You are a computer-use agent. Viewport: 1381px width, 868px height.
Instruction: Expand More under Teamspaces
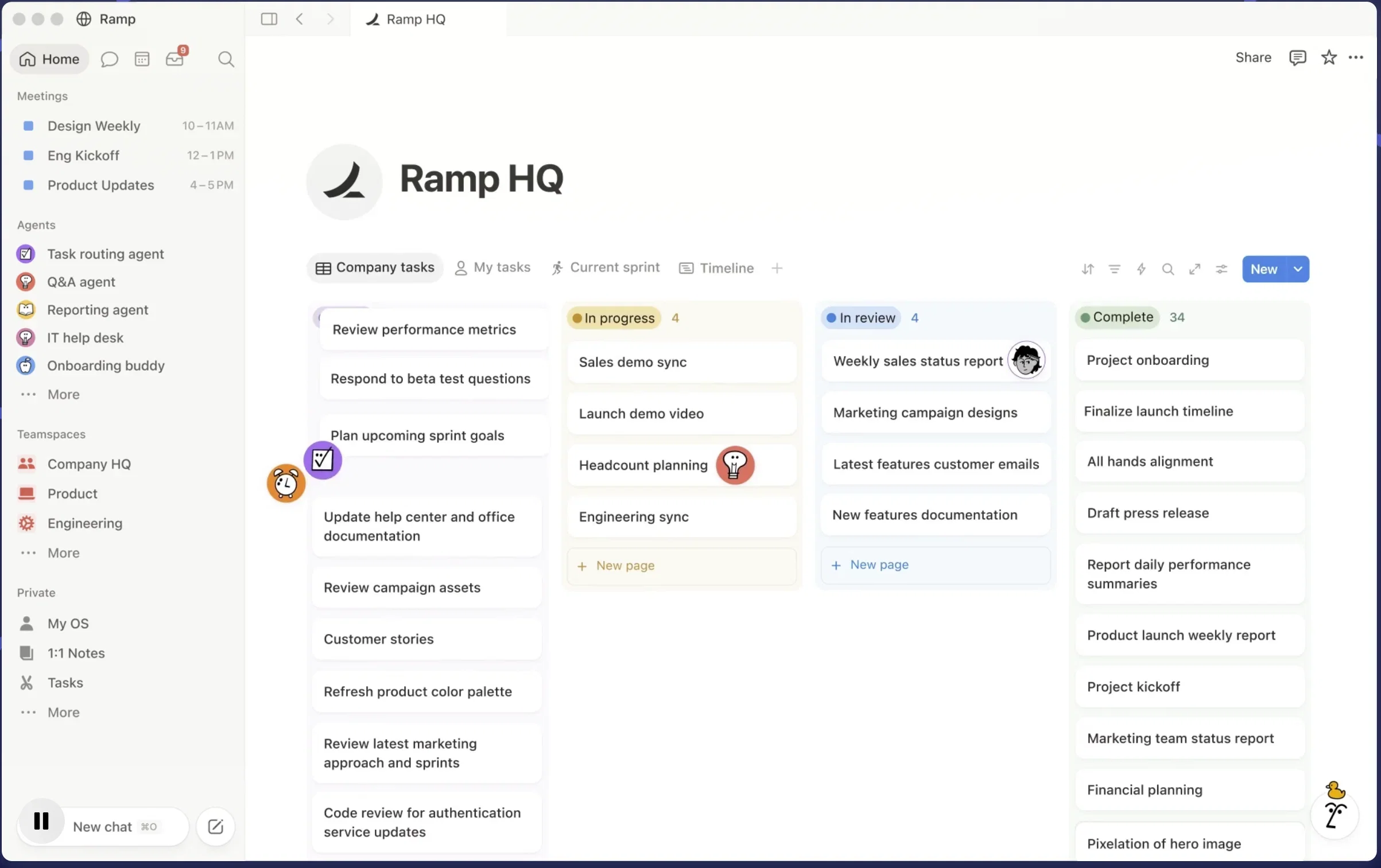coord(63,553)
